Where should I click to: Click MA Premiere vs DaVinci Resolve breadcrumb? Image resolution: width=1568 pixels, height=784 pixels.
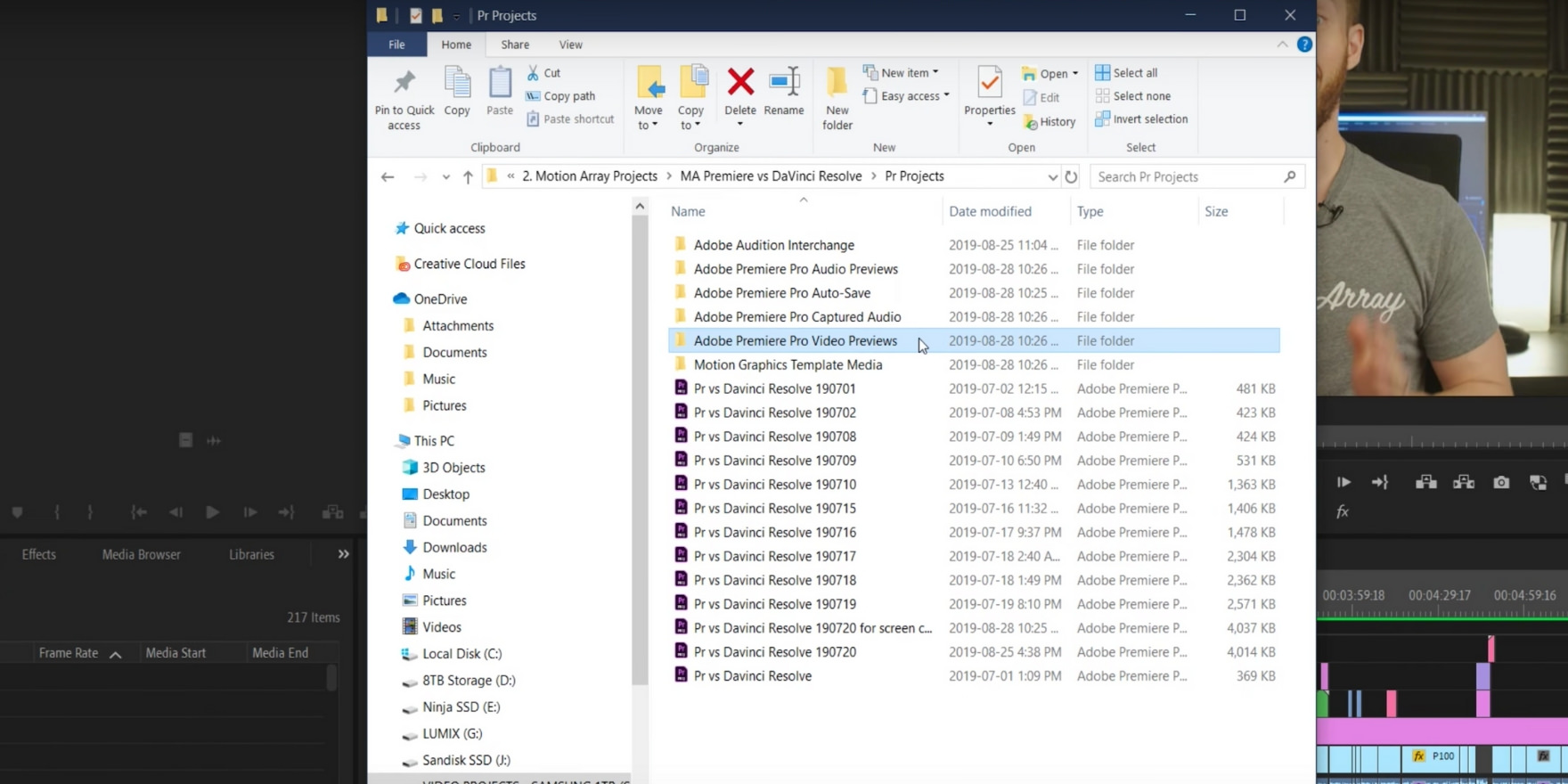coord(771,176)
